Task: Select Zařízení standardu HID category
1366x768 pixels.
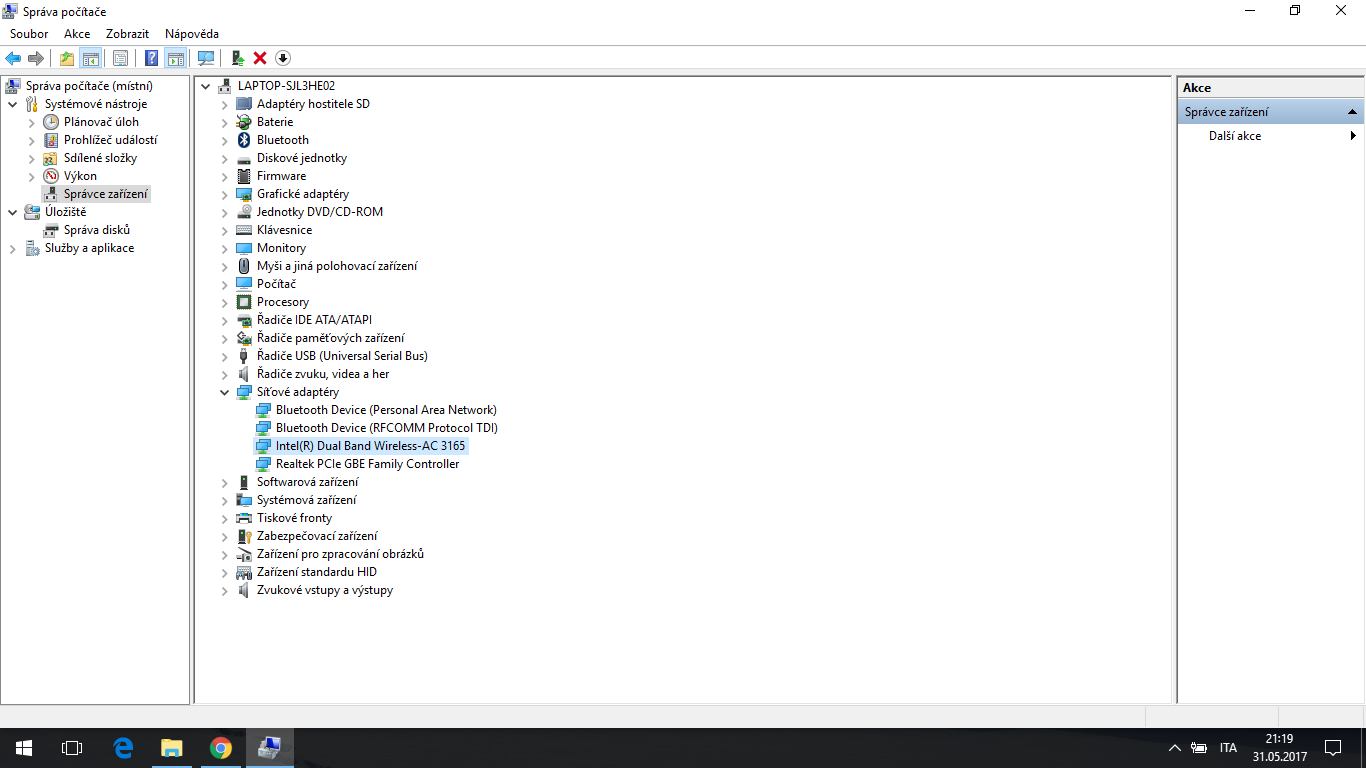Action: click(x=317, y=572)
